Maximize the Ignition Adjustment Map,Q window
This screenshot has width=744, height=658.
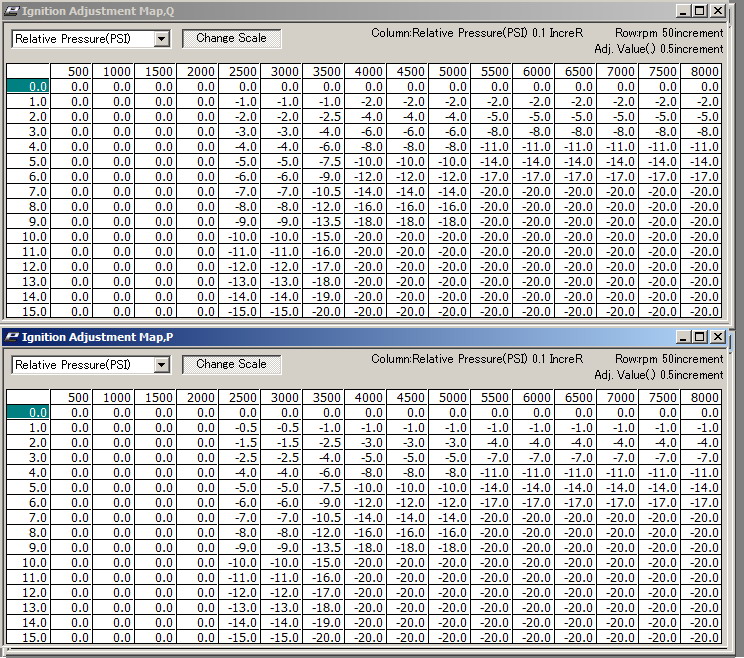coord(699,10)
